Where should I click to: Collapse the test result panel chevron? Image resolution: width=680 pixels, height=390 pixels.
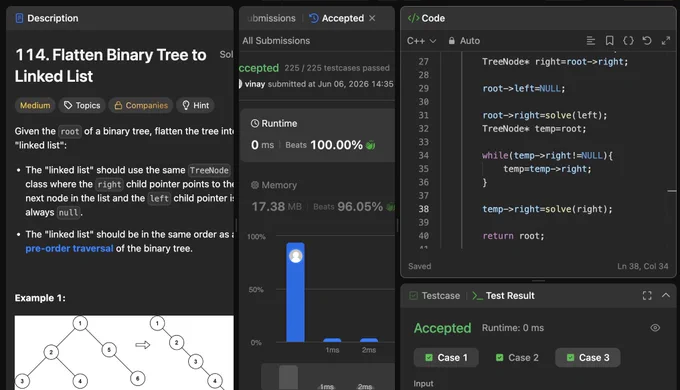(x=666, y=295)
